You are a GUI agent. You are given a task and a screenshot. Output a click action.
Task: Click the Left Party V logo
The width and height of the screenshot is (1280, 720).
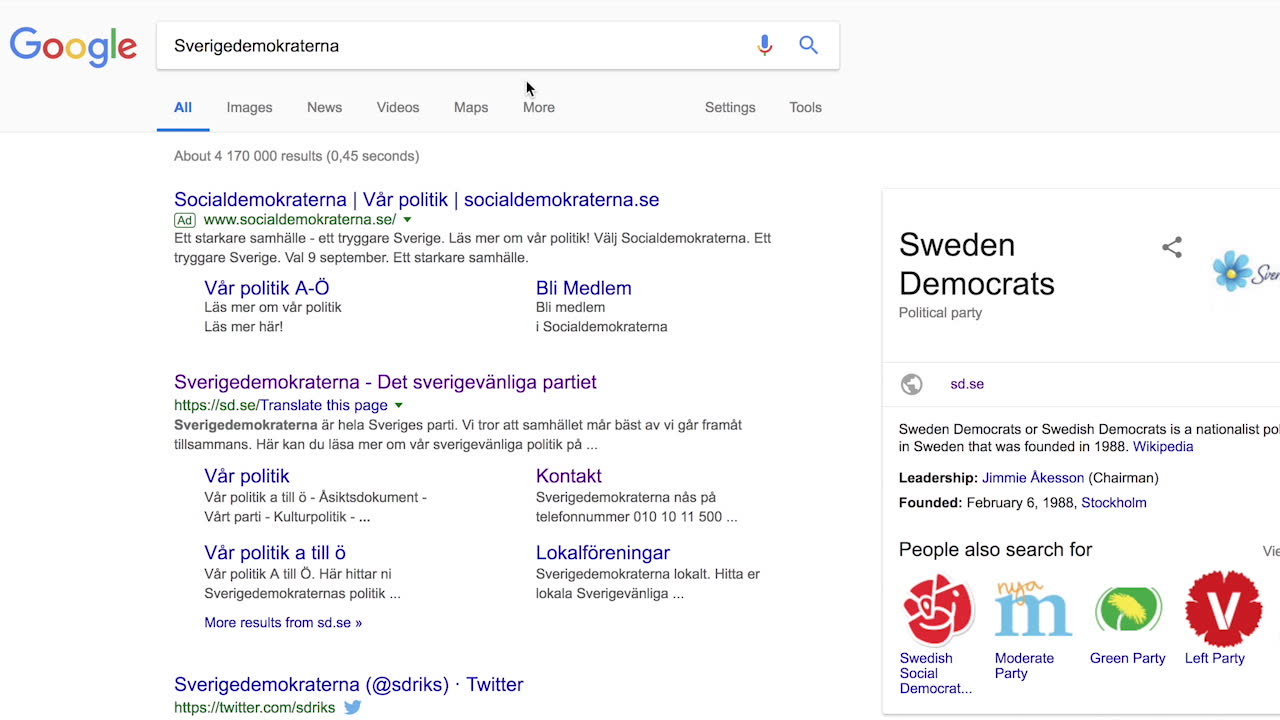point(1222,608)
